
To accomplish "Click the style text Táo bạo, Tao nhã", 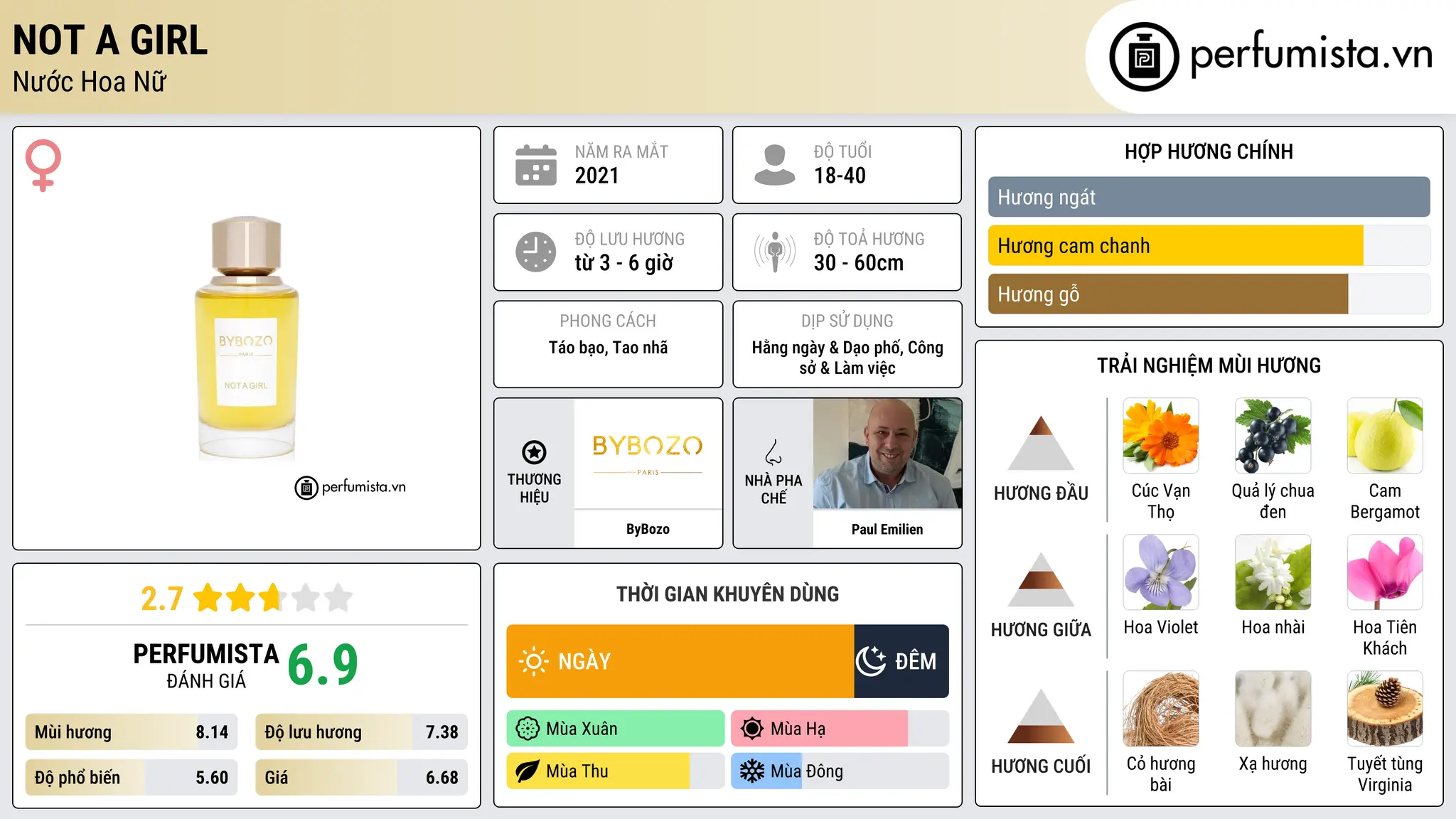I will 609,348.
